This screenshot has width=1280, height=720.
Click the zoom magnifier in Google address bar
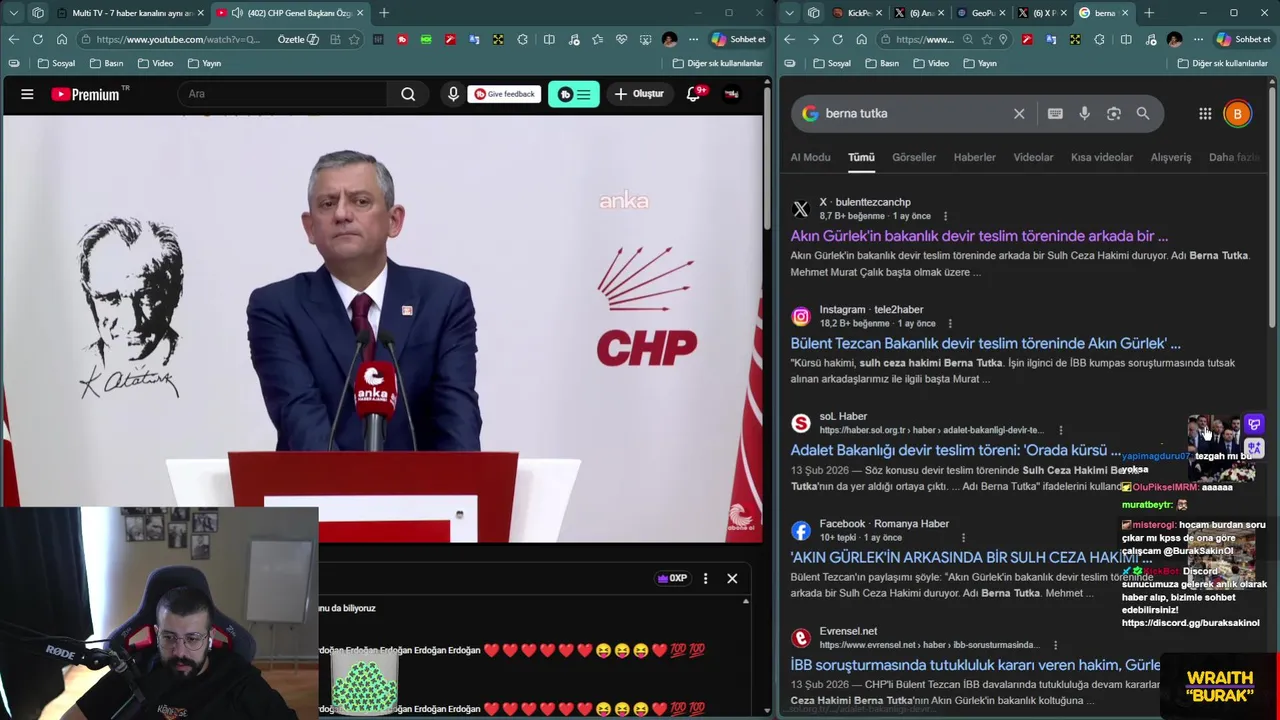coord(967,40)
